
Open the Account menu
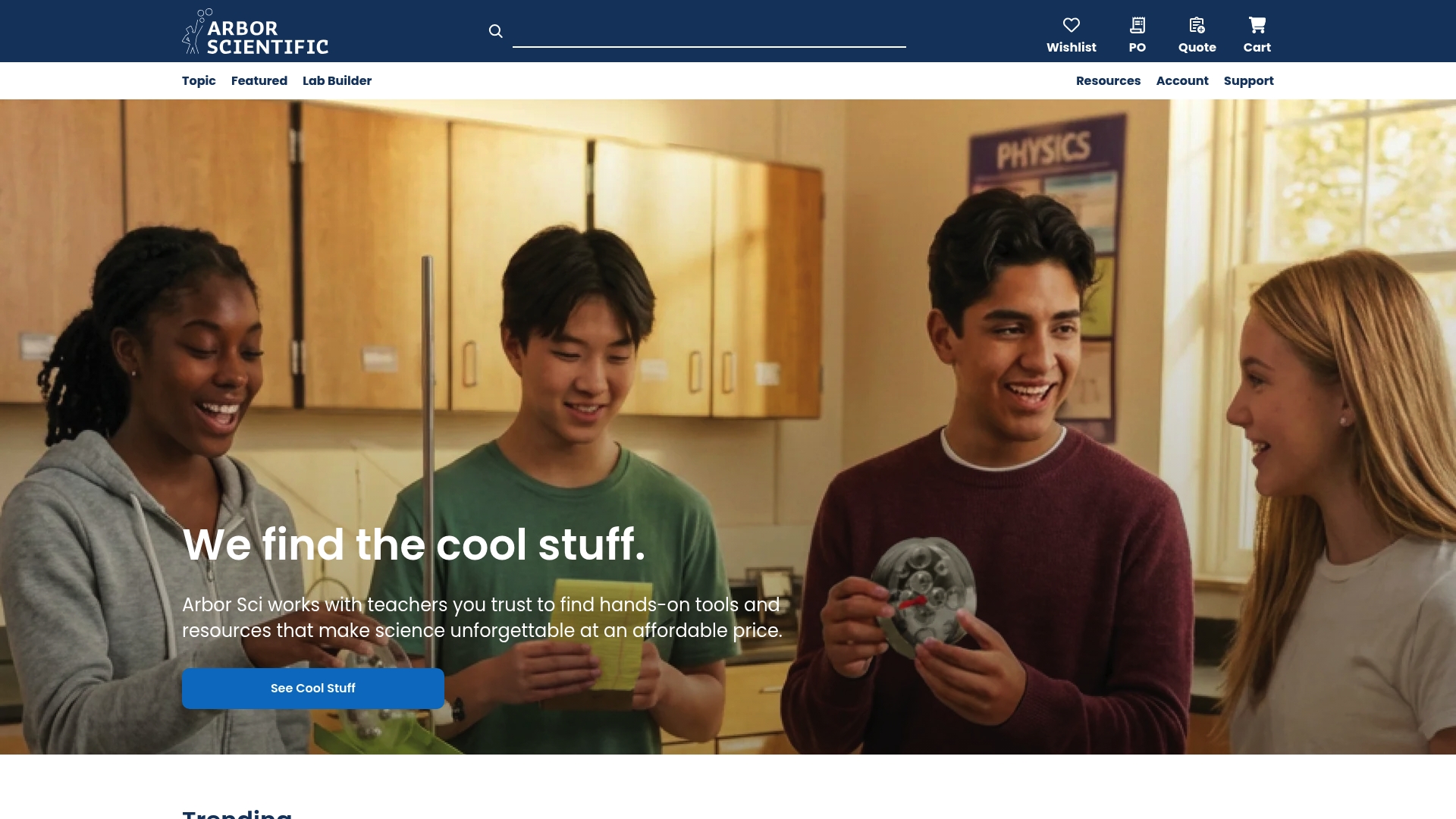[x=1182, y=80]
